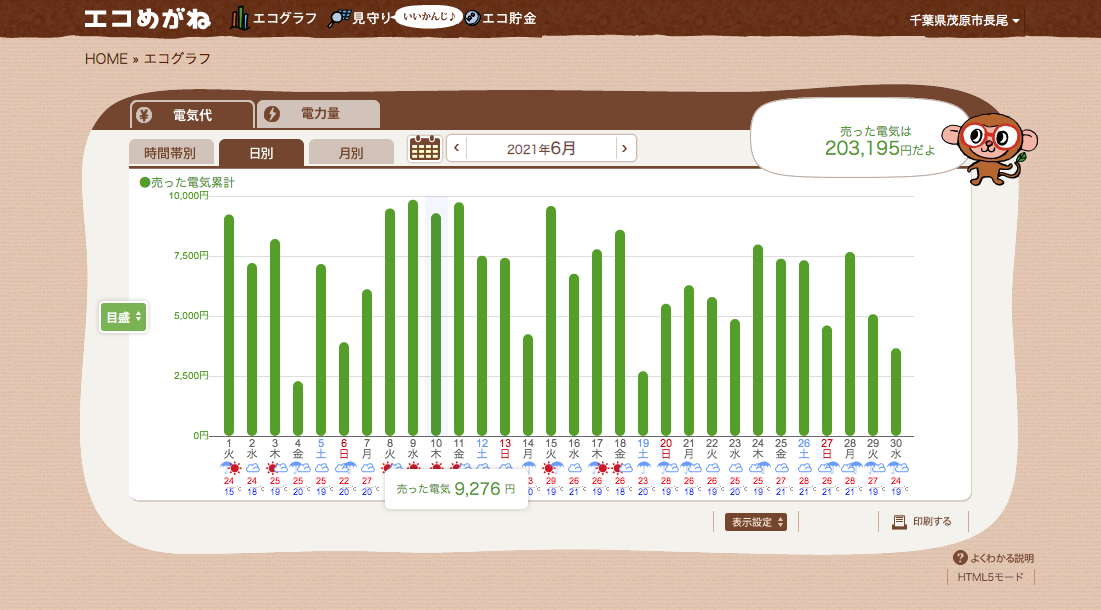Expand the 千葉県茂原市長尾 site dropdown

pos(964,20)
